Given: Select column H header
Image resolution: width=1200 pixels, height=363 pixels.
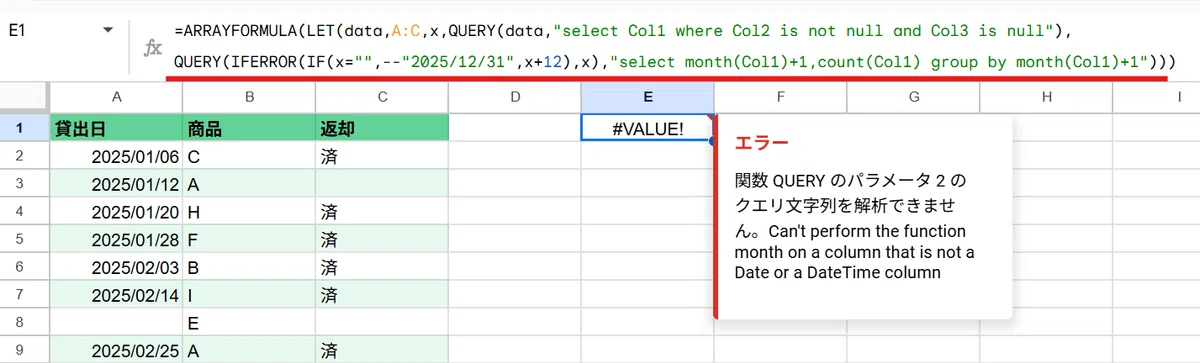Looking at the screenshot, I should tap(1047, 97).
